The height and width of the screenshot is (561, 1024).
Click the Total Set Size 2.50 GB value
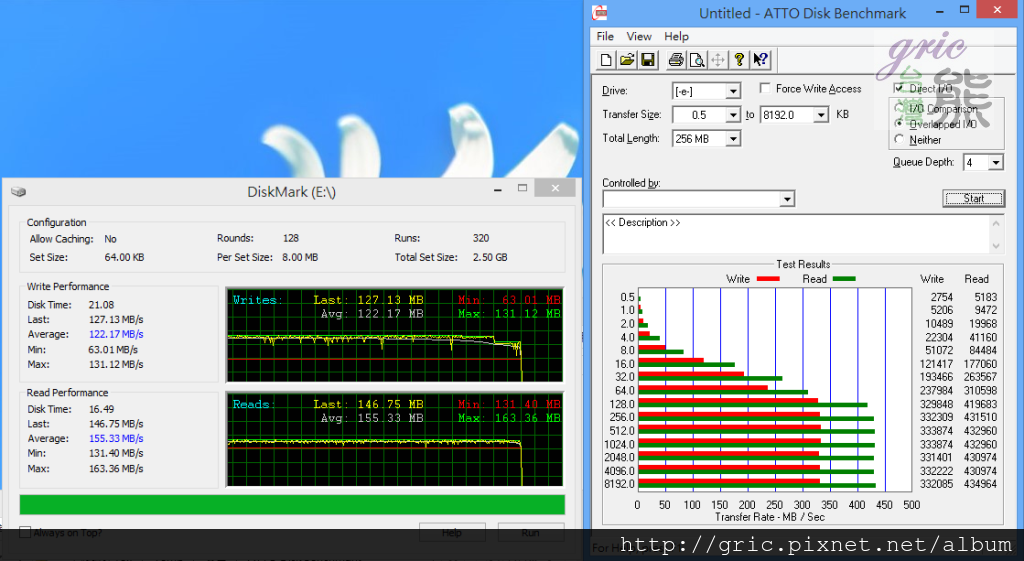pos(490,257)
